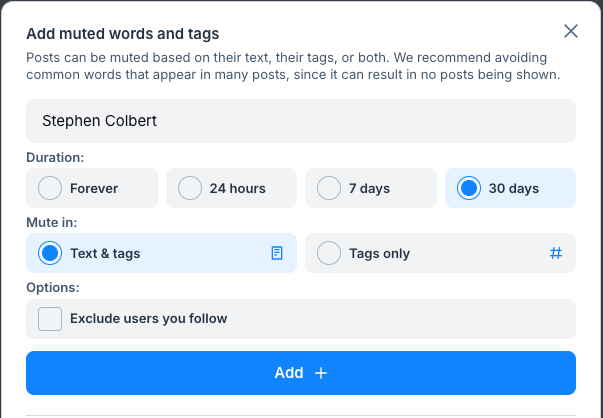Click the '30 days' label text

[513, 188]
